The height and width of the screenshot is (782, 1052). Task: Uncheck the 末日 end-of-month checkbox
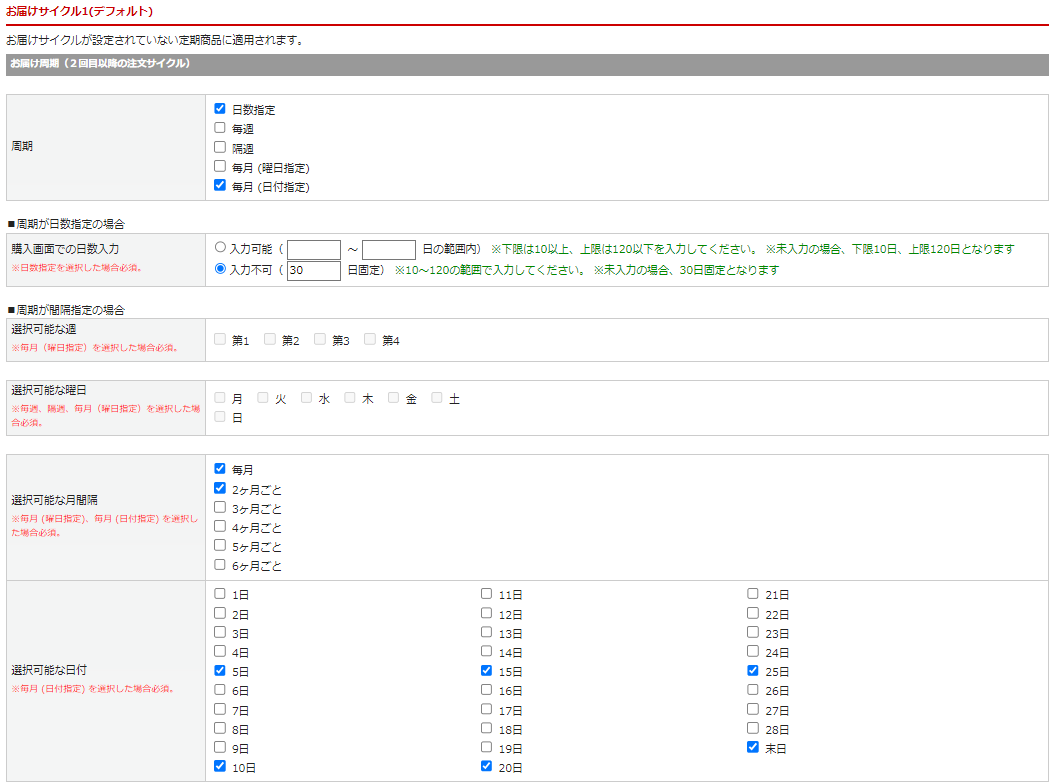[x=753, y=747]
